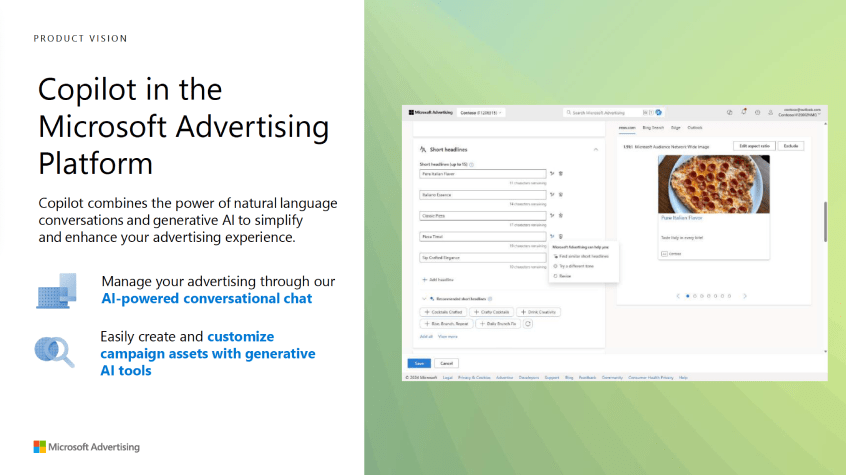Add 'Drink Creativity' suggested headline

pyautogui.click(x=538, y=312)
